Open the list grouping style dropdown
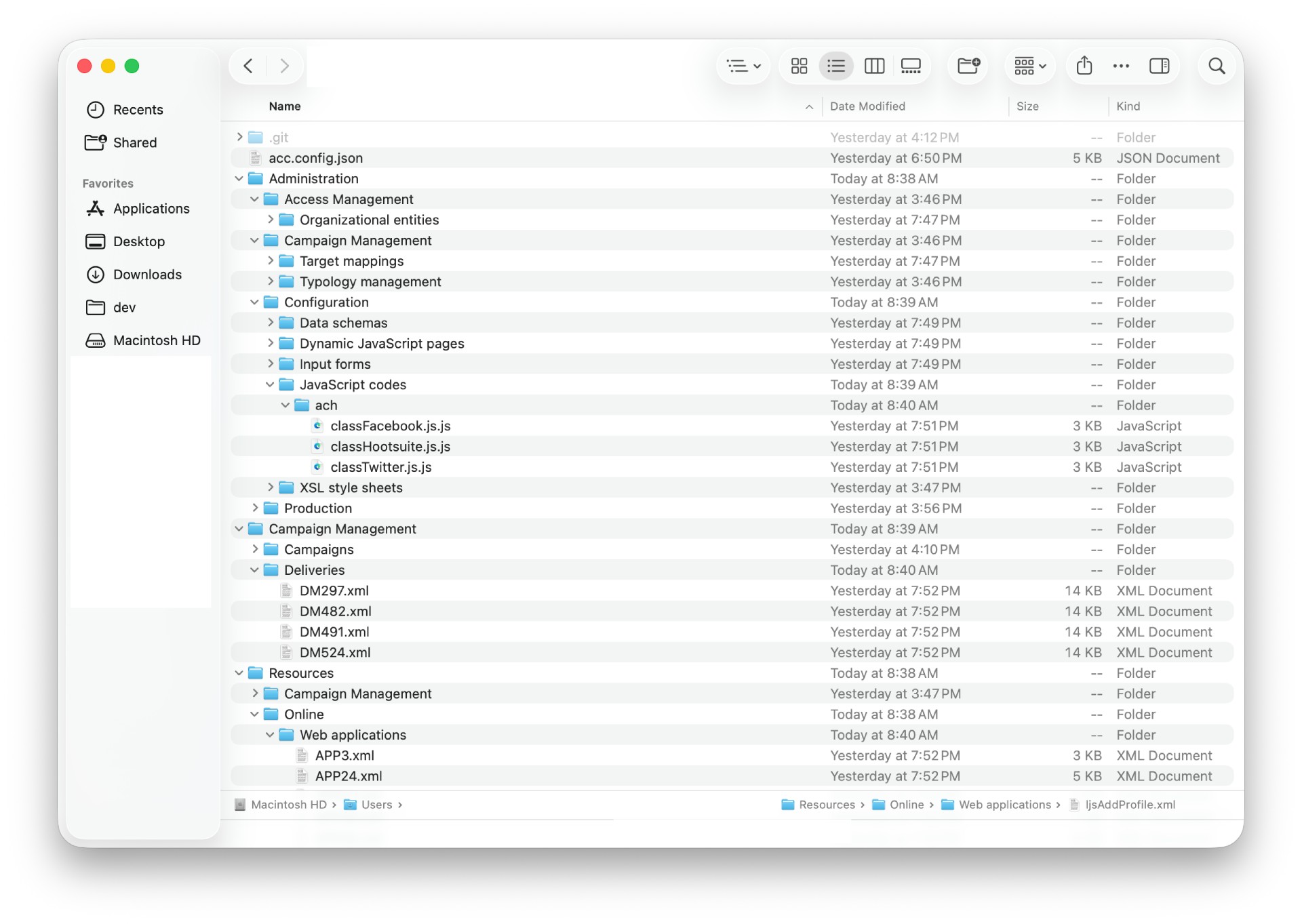 tap(743, 66)
